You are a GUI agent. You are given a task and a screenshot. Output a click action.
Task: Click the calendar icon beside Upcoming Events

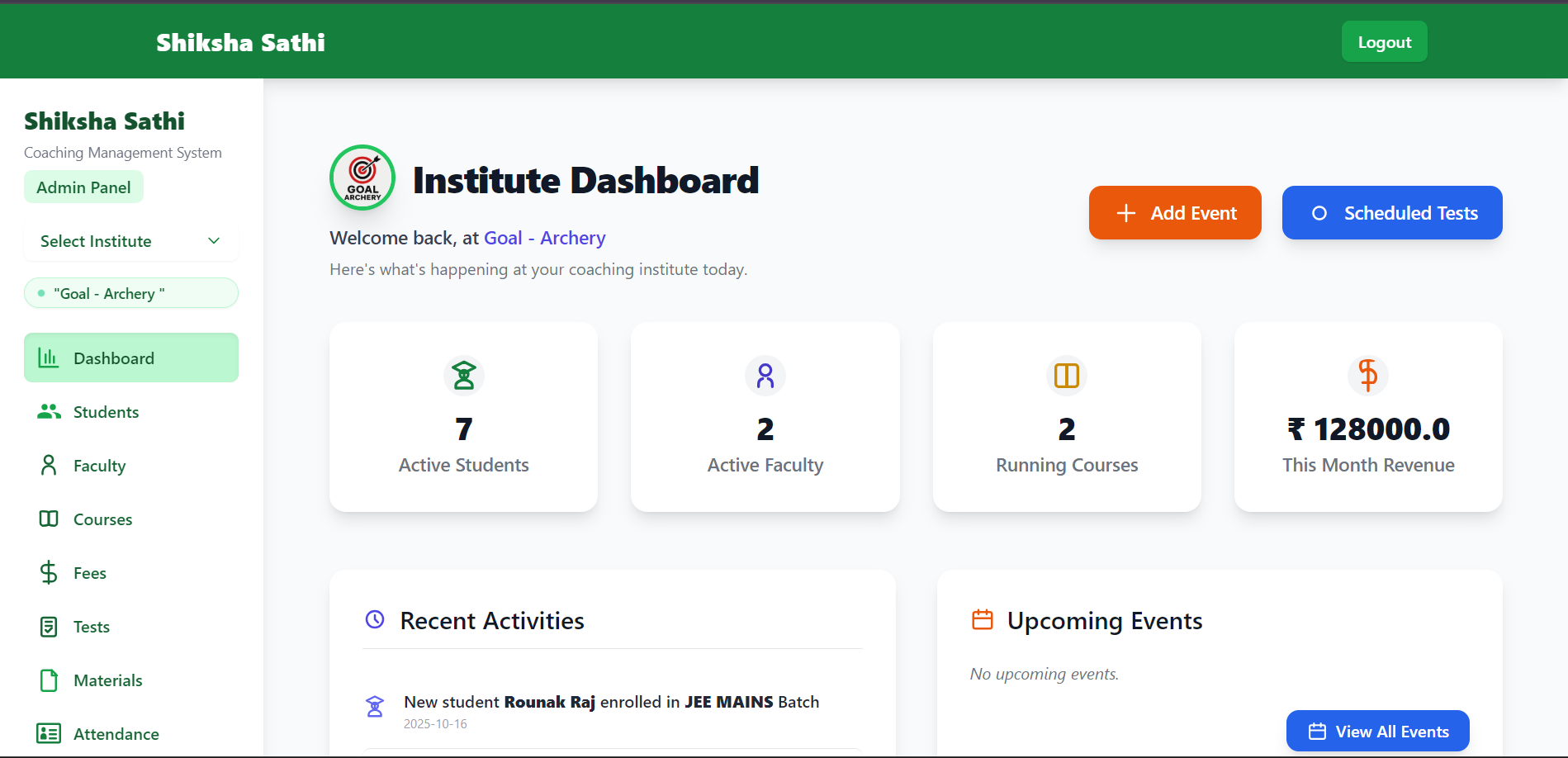click(983, 619)
